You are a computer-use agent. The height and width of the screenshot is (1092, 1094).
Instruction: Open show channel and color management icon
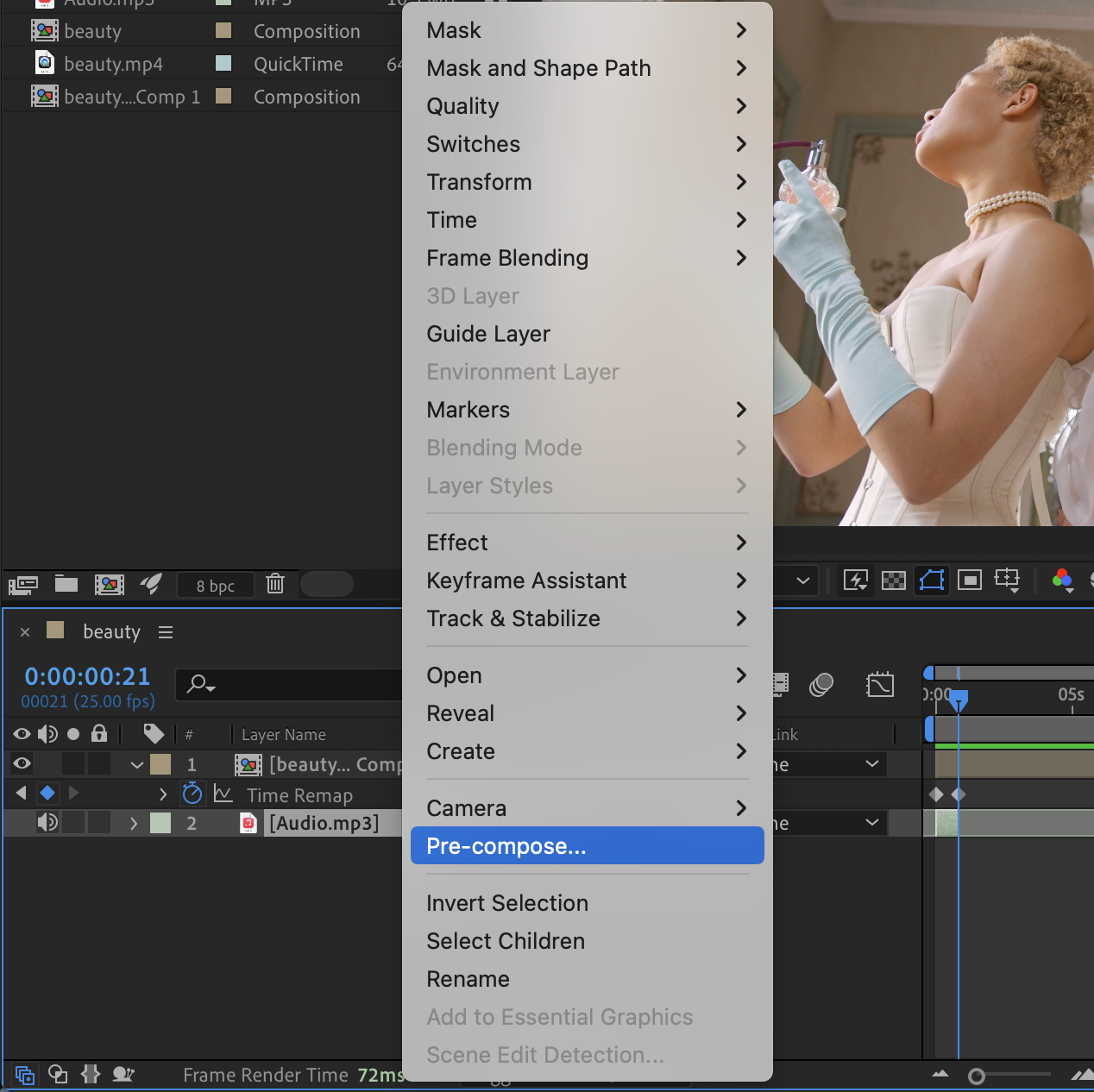(x=1063, y=581)
